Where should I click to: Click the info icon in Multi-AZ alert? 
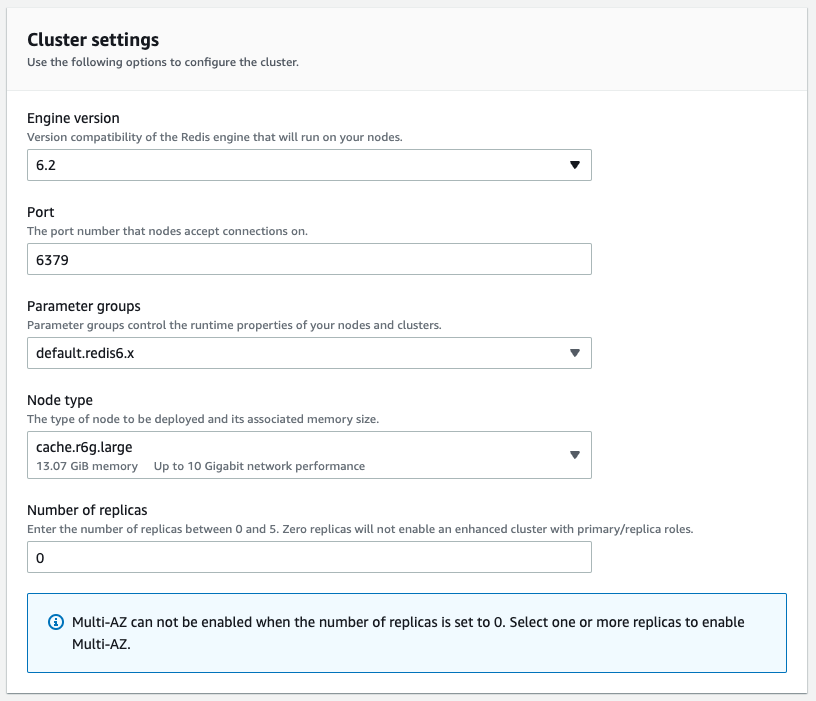coord(56,622)
